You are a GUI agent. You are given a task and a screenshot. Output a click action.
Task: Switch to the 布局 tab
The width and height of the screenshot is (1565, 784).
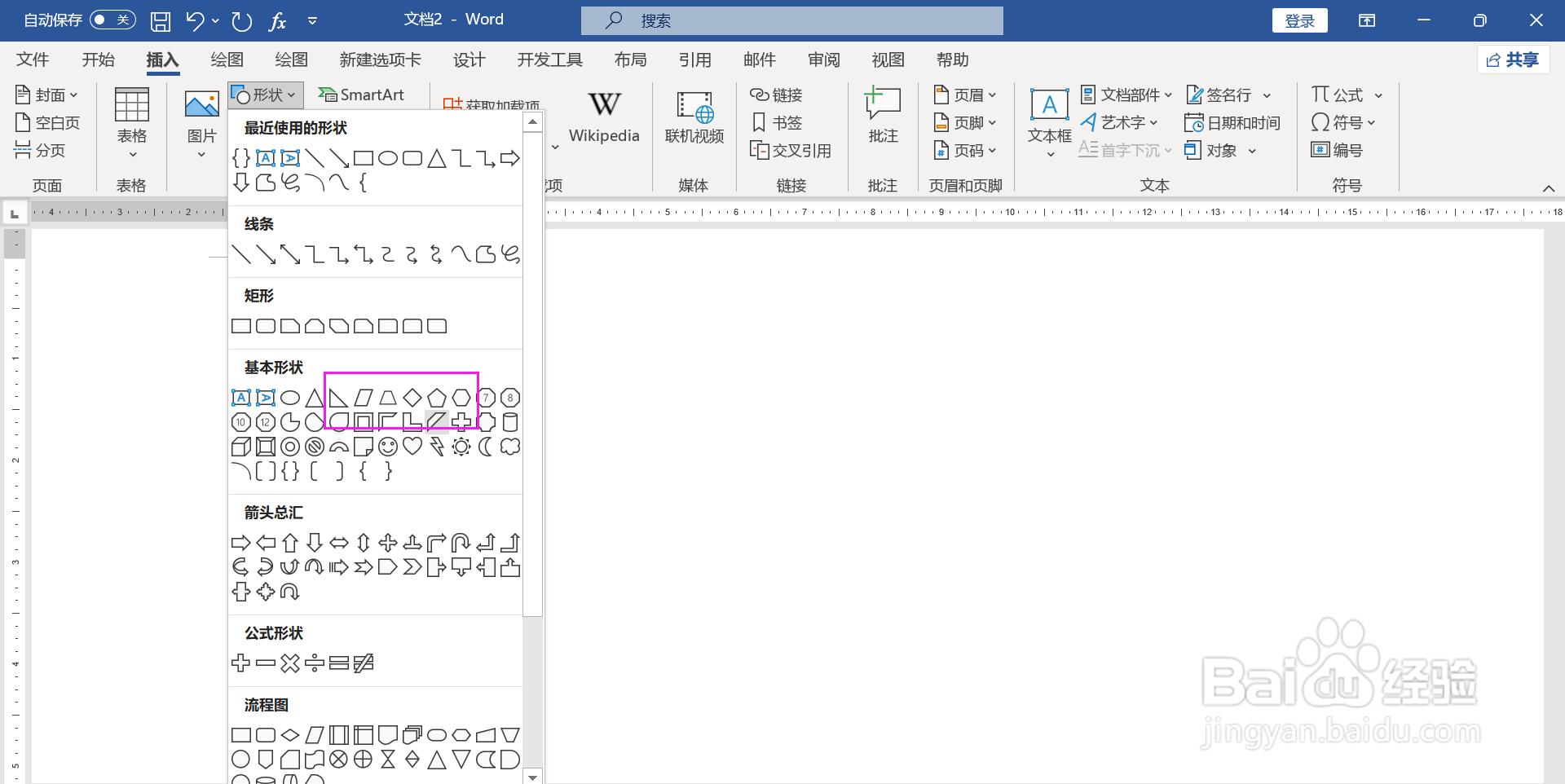pyautogui.click(x=630, y=59)
